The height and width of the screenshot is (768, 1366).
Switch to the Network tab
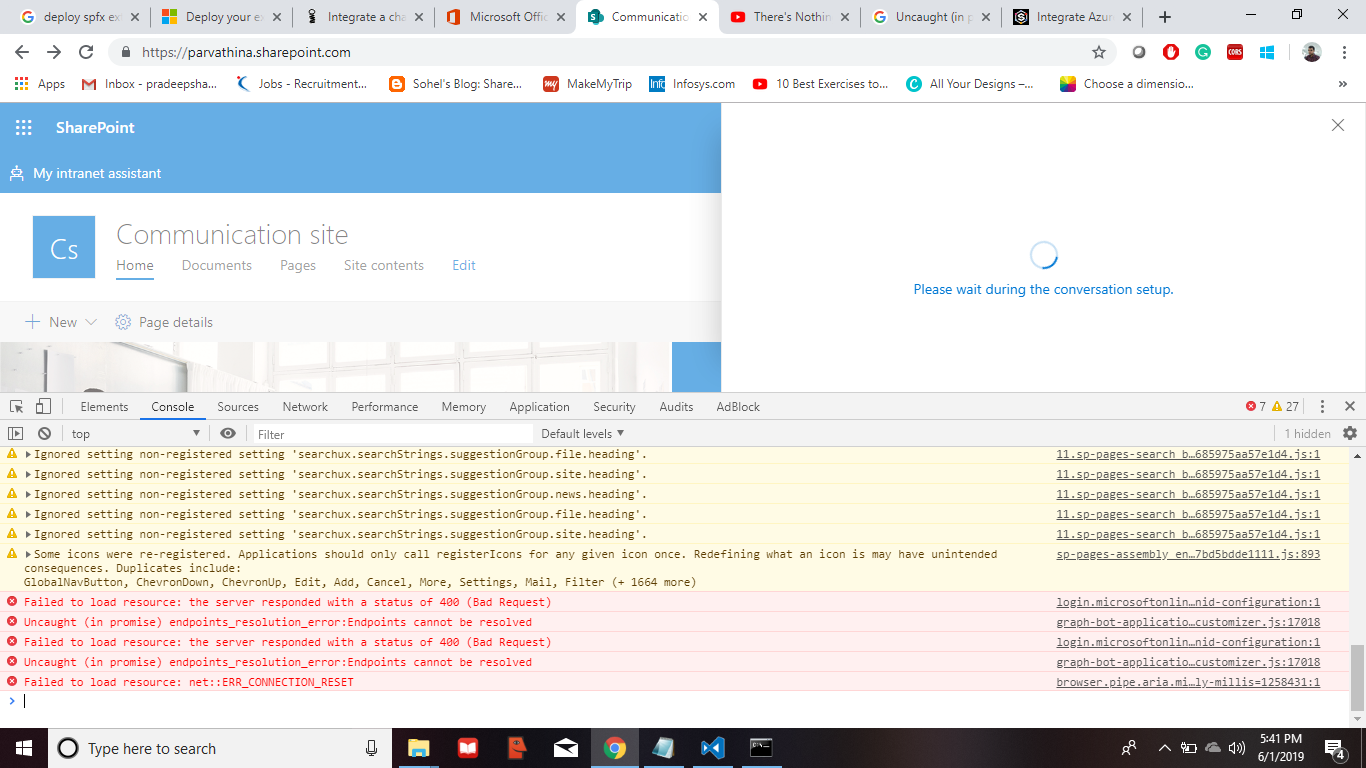point(305,406)
